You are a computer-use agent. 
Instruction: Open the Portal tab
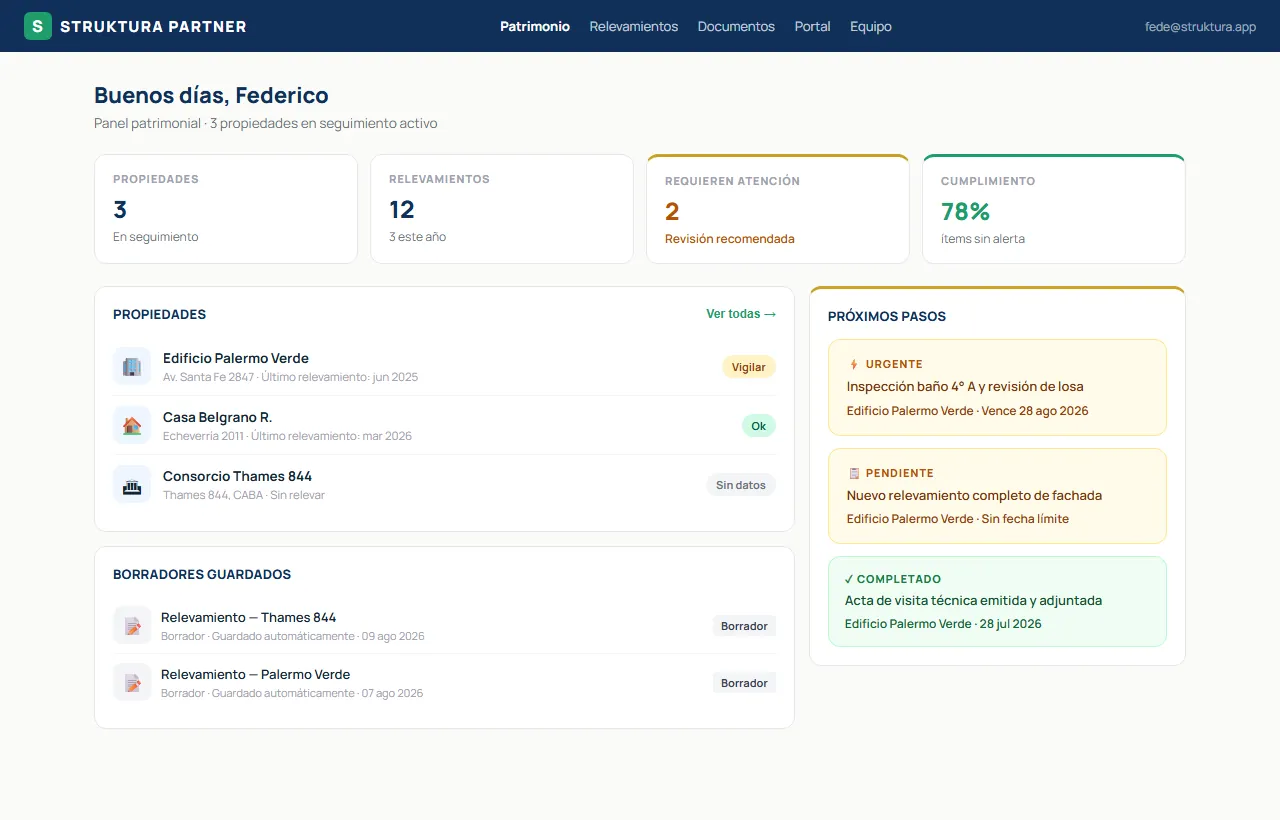[x=813, y=26]
